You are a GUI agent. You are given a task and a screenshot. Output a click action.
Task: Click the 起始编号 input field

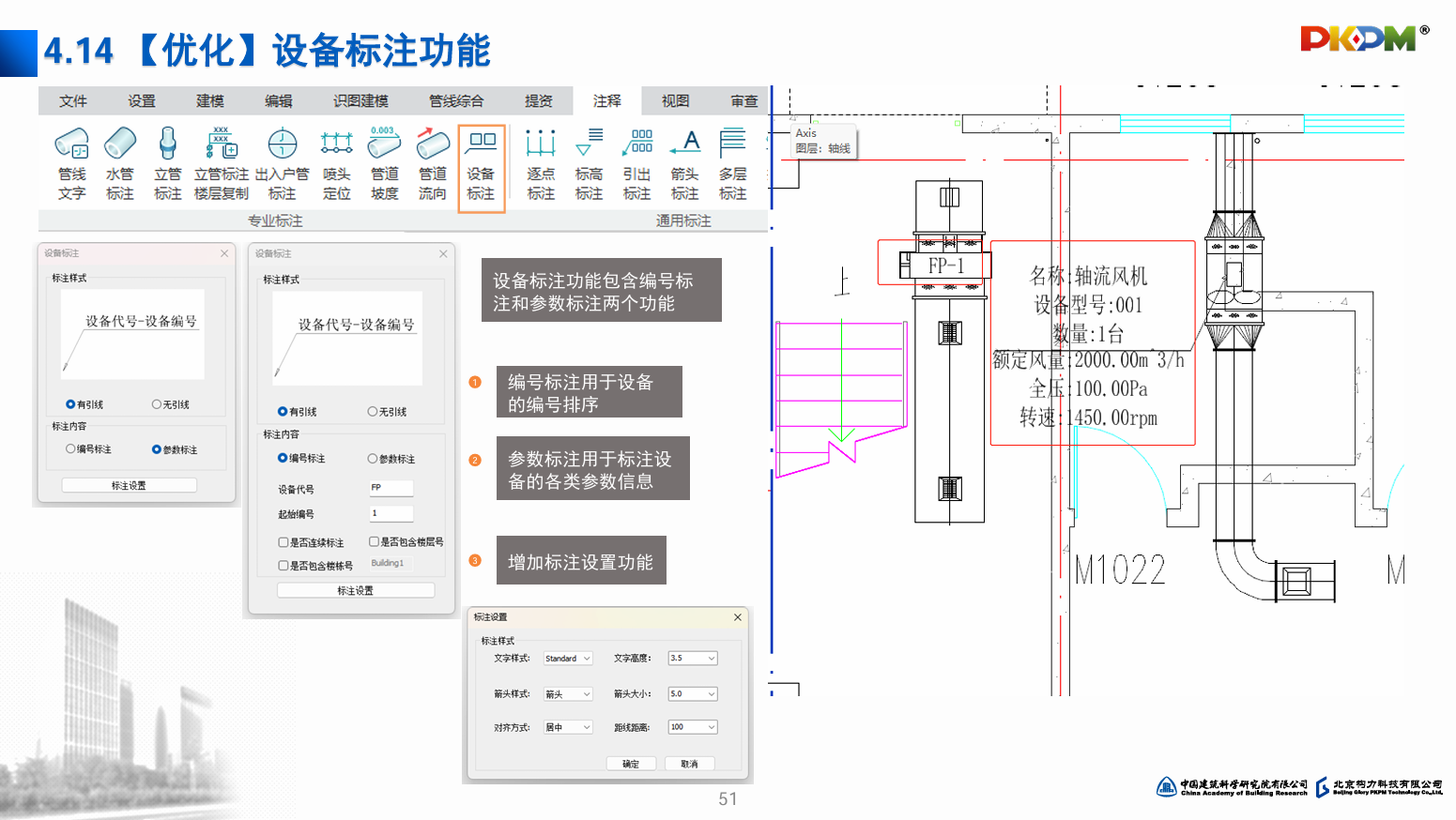pyautogui.click(x=391, y=513)
